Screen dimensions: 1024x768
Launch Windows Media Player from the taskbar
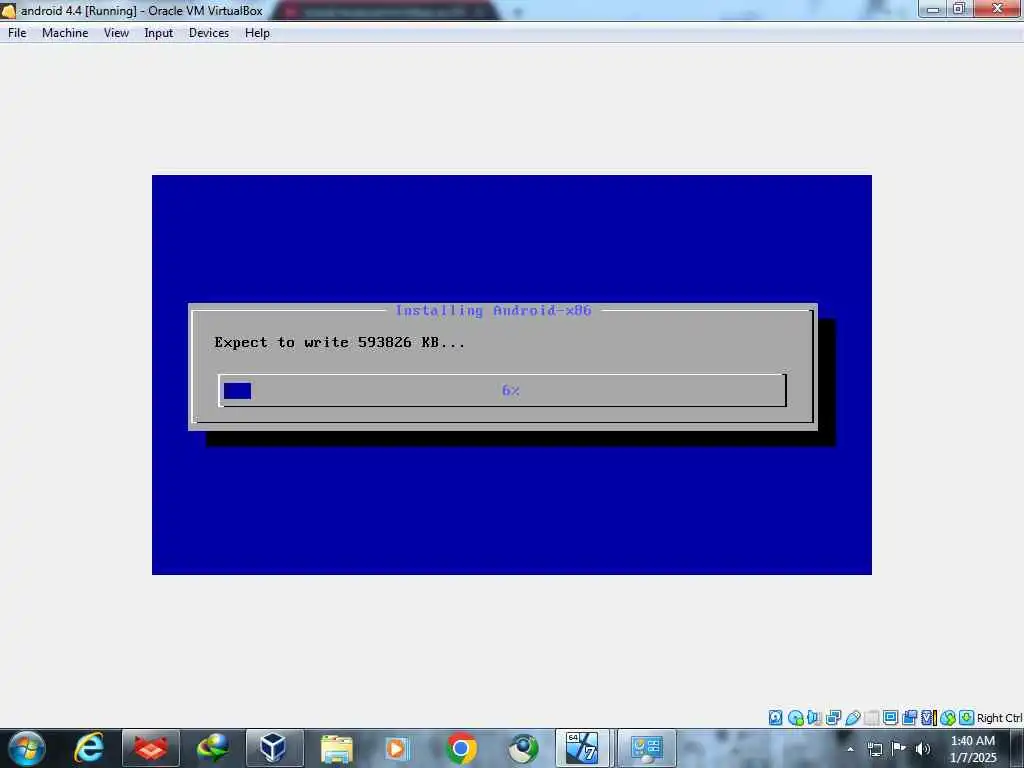coord(398,748)
